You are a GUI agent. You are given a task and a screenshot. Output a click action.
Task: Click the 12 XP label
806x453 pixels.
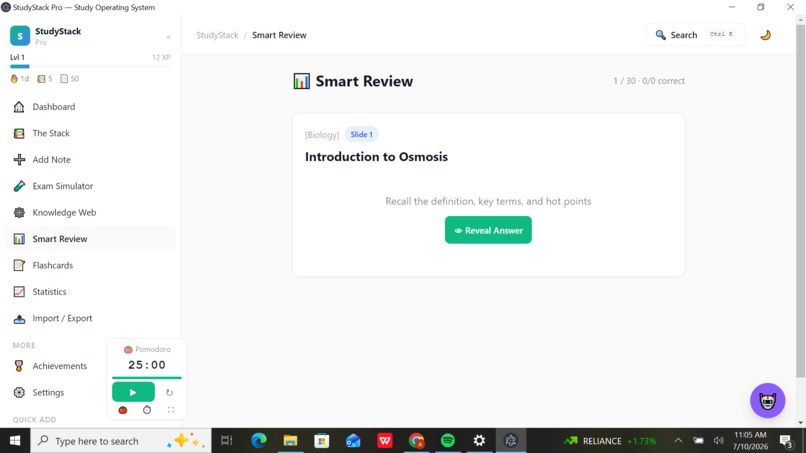[161, 57]
